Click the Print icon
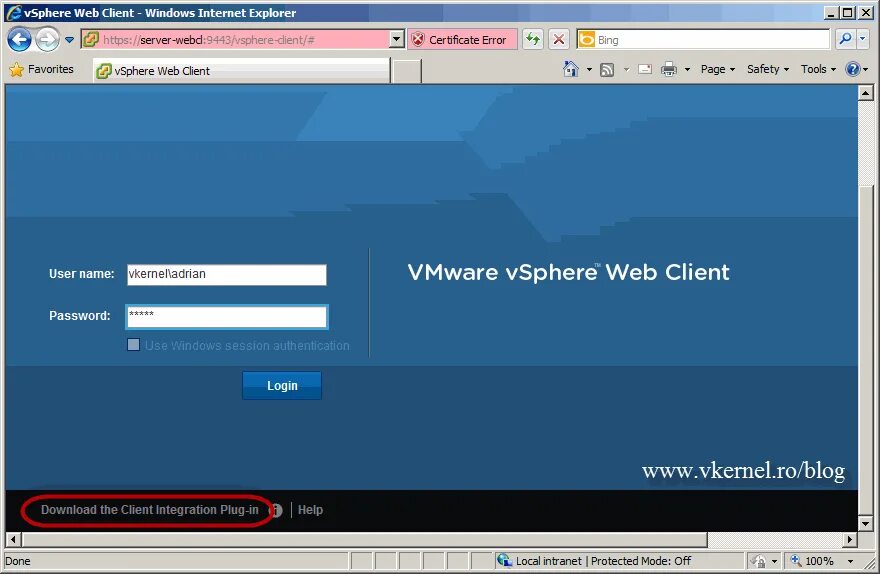This screenshot has height=574, width=880. 668,70
